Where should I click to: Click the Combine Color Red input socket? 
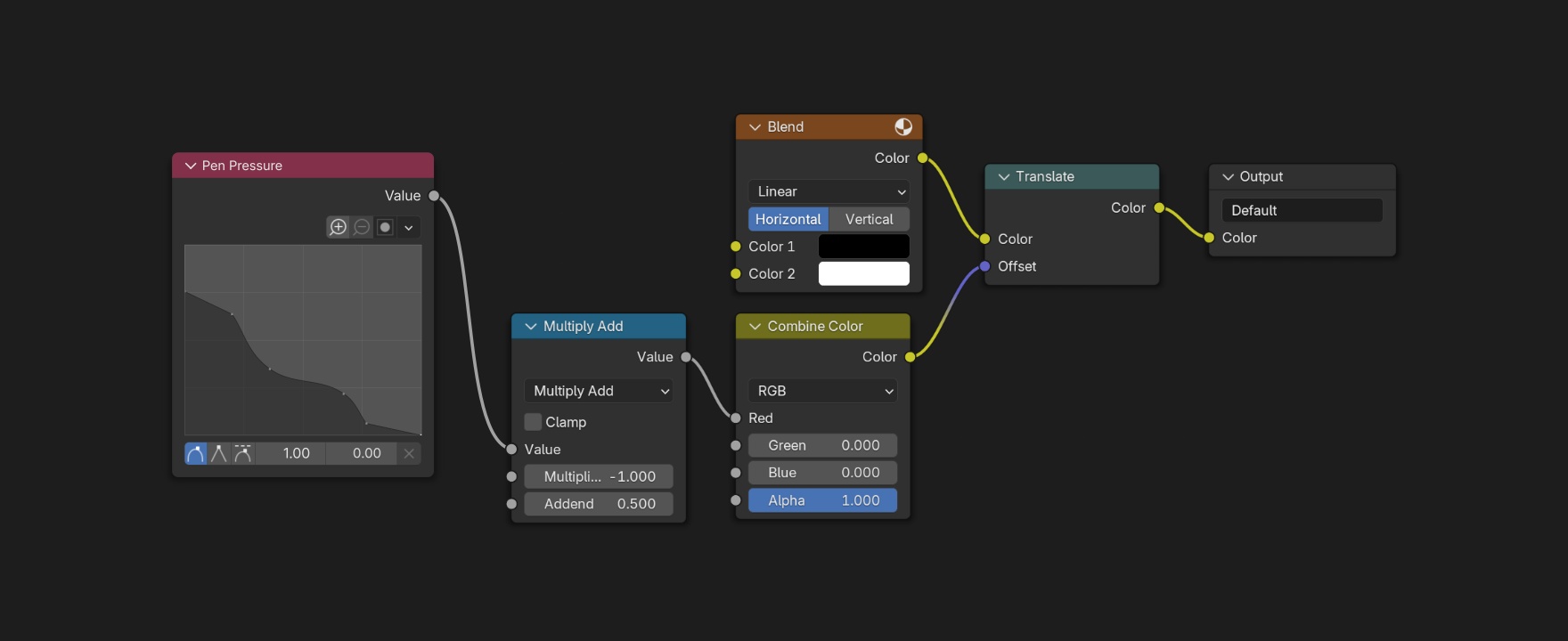pyautogui.click(x=736, y=418)
